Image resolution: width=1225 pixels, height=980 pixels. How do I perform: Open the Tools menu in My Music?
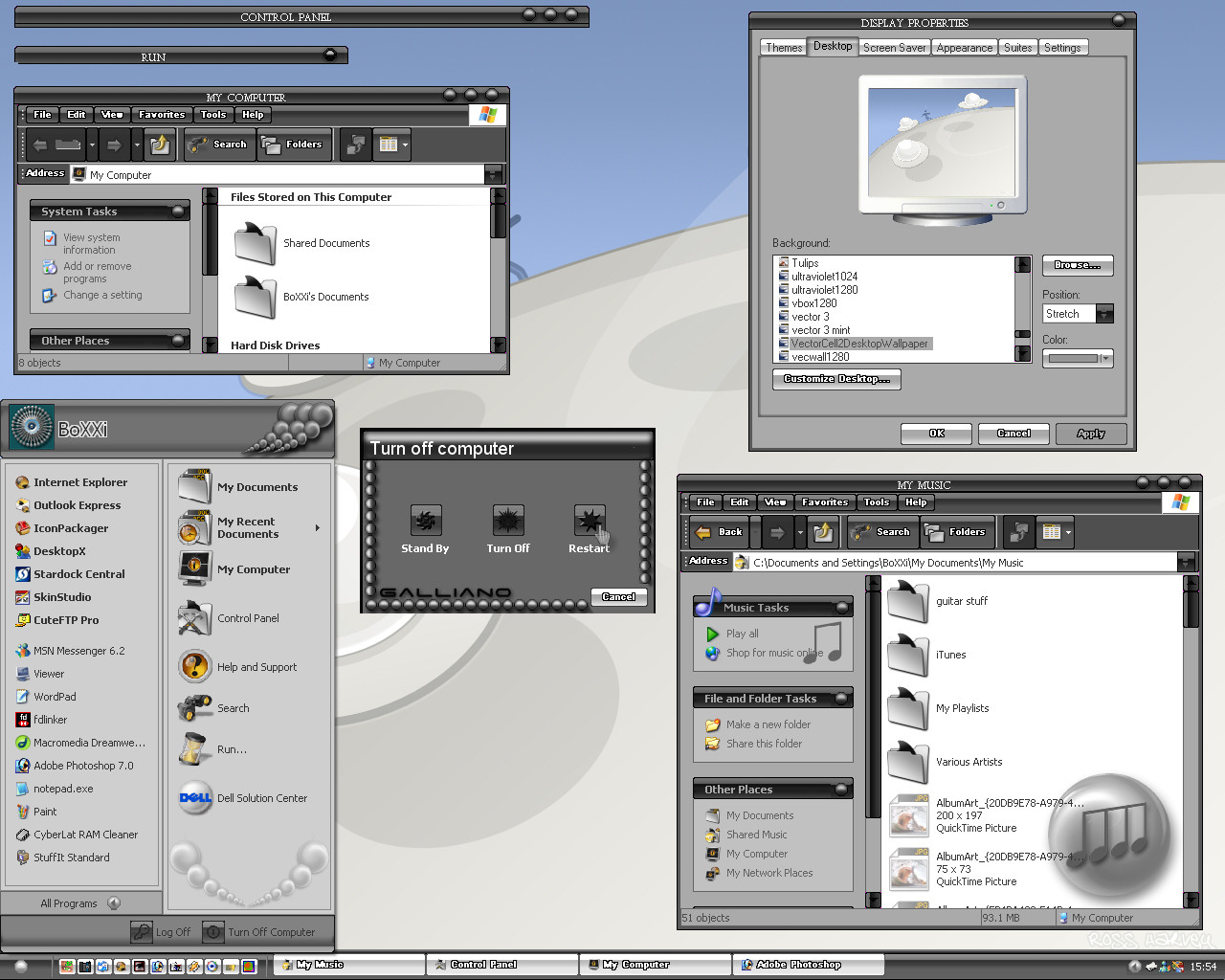(877, 502)
